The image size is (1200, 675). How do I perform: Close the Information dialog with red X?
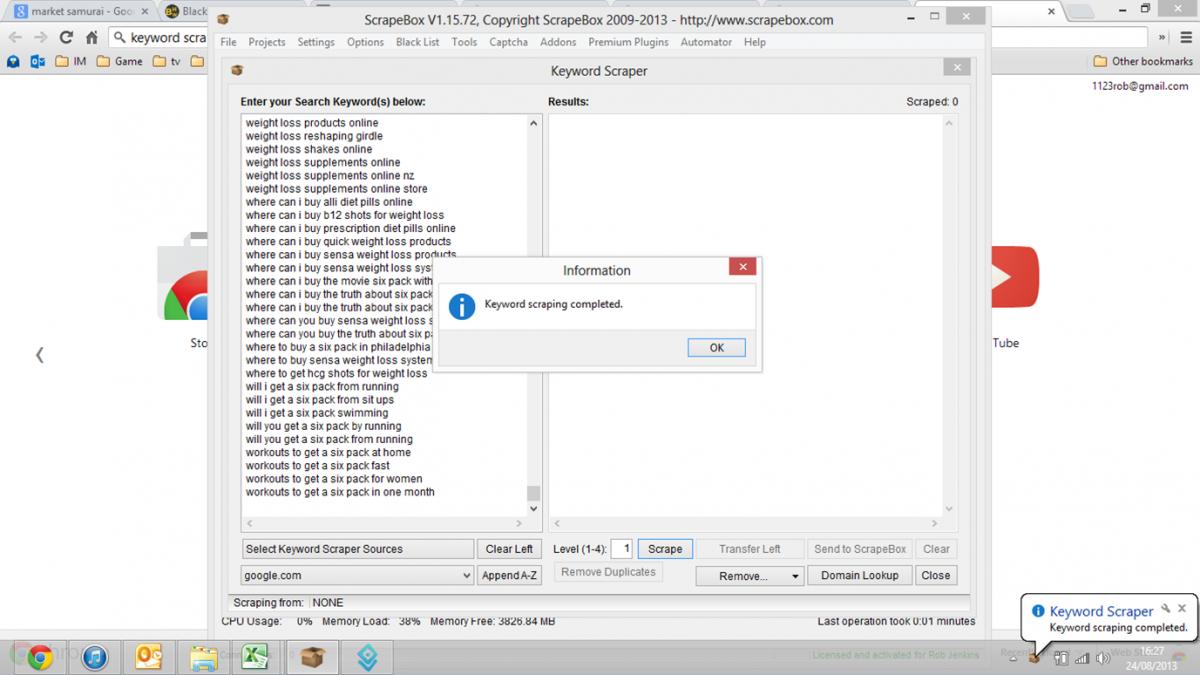pyautogui.click(x=742, y=267)
